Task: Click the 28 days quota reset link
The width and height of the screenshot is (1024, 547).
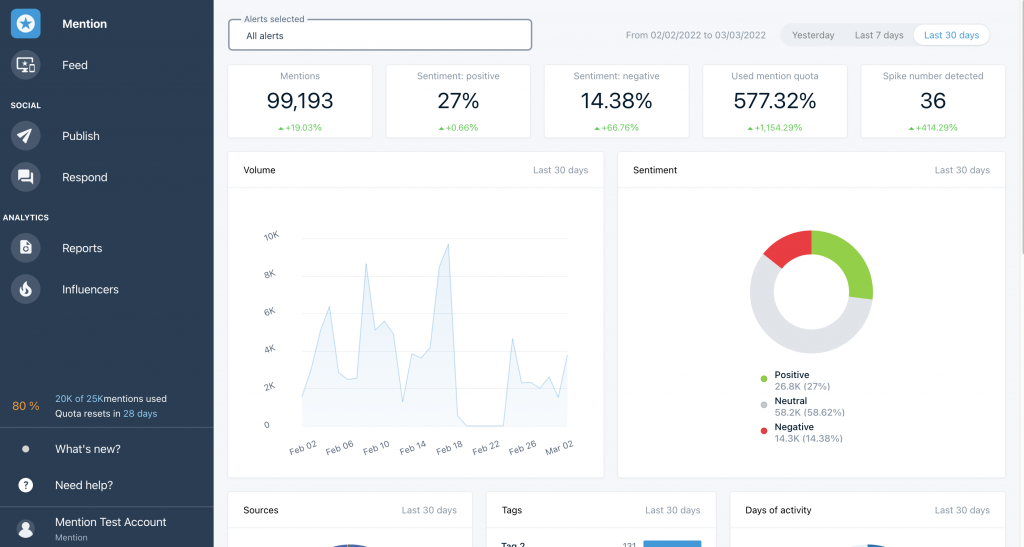Action: click(140, 413)
